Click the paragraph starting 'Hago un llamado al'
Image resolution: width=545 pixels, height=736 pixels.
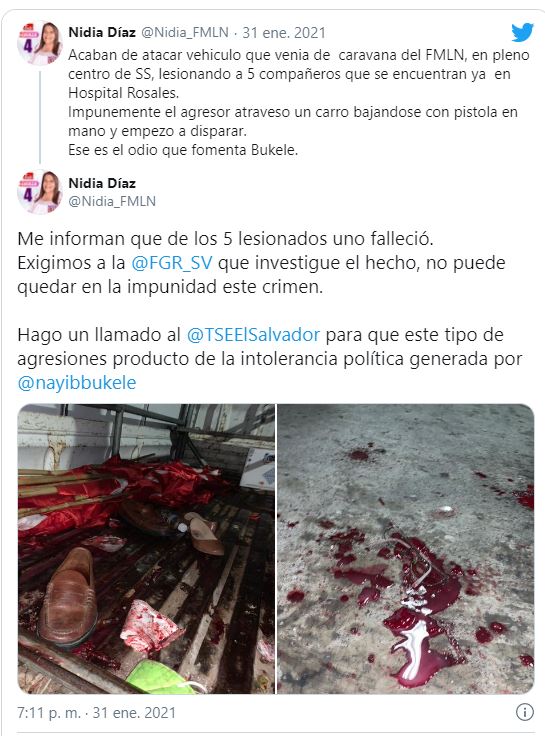[269, 359]
